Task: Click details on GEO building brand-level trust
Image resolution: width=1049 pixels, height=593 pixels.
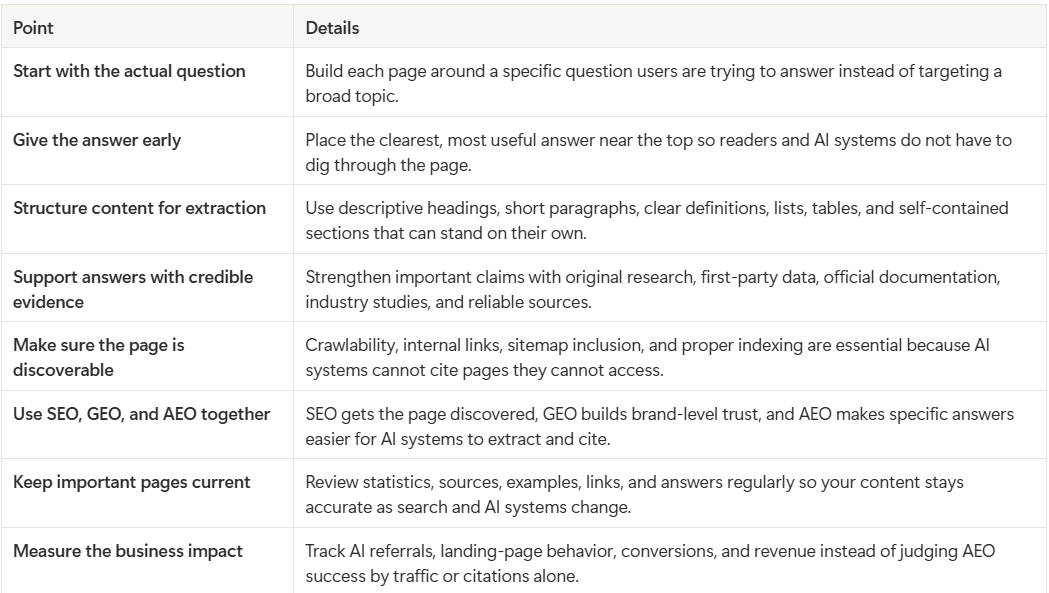Action: pos(660,426)
